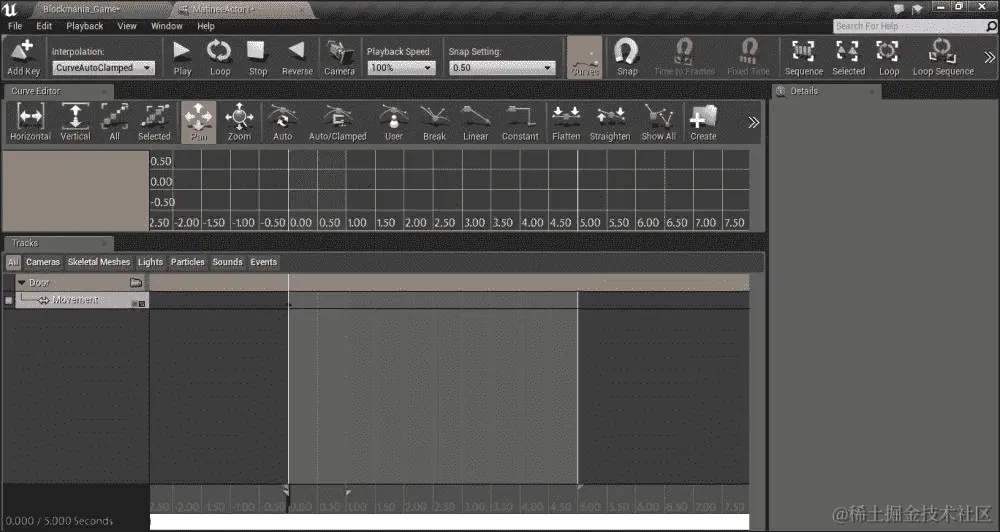The image size is (1000, 532).
Task: Collapse the Door group arrow
Action: (22, 282)
